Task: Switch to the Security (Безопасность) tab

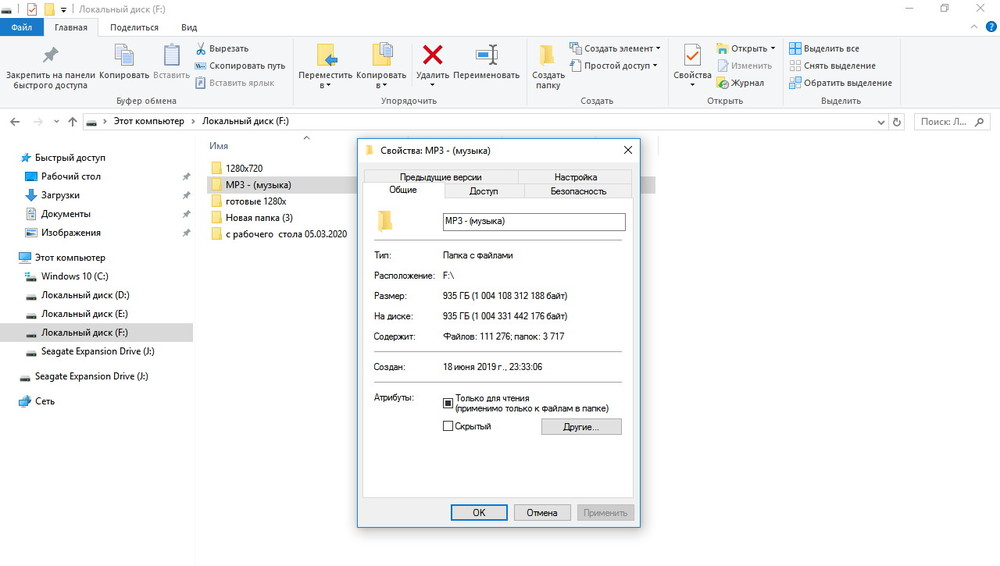Action: click(578, 190)
